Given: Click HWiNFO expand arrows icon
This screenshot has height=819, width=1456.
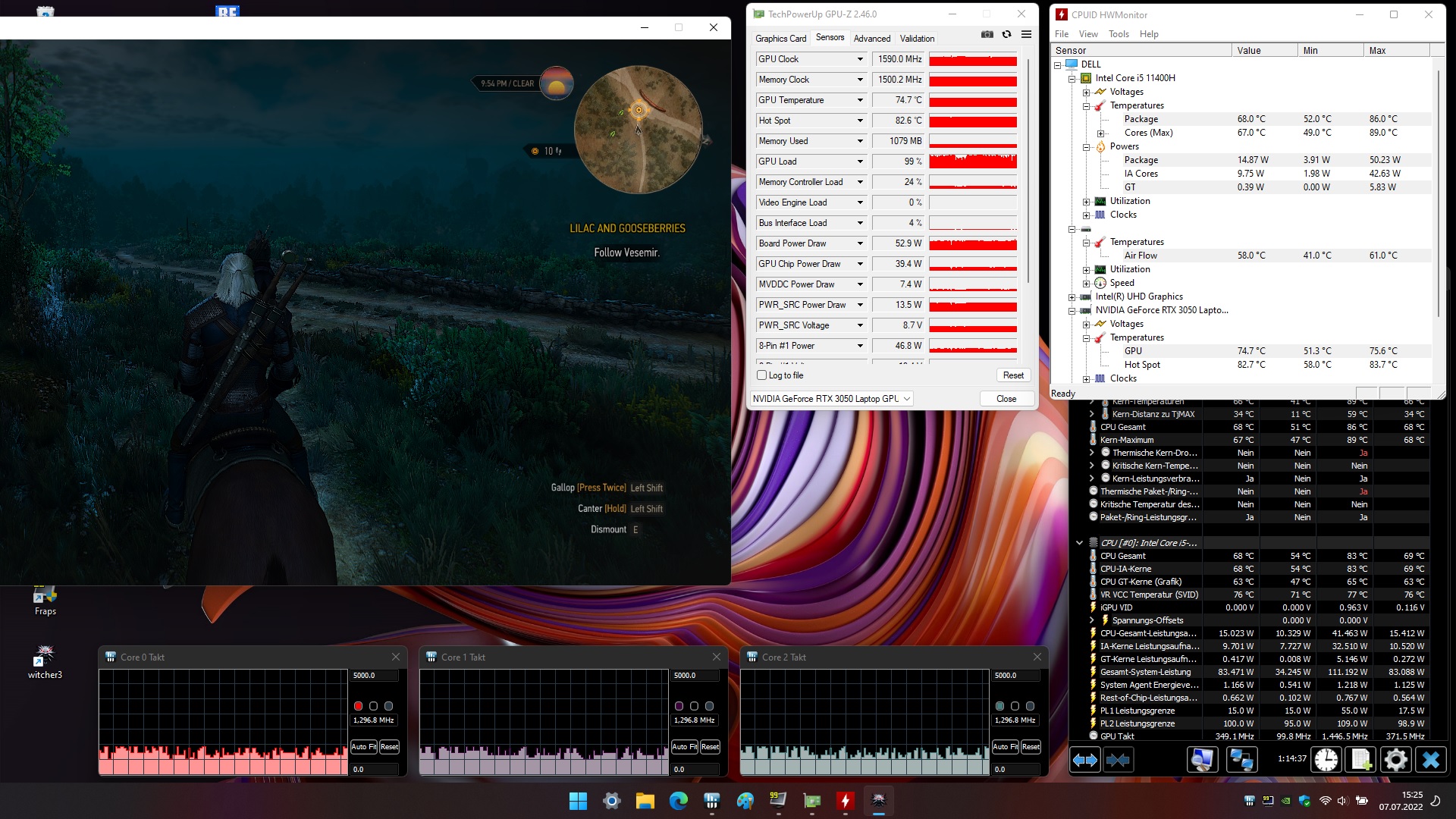Looking at the screenshot, I should click(x=1084, y=759).
